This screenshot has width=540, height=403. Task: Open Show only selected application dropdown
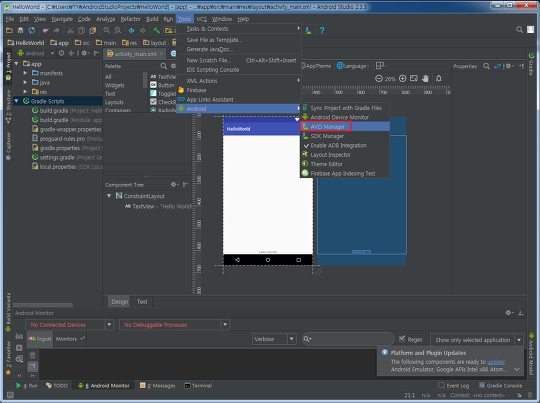(x=477, y=340)
